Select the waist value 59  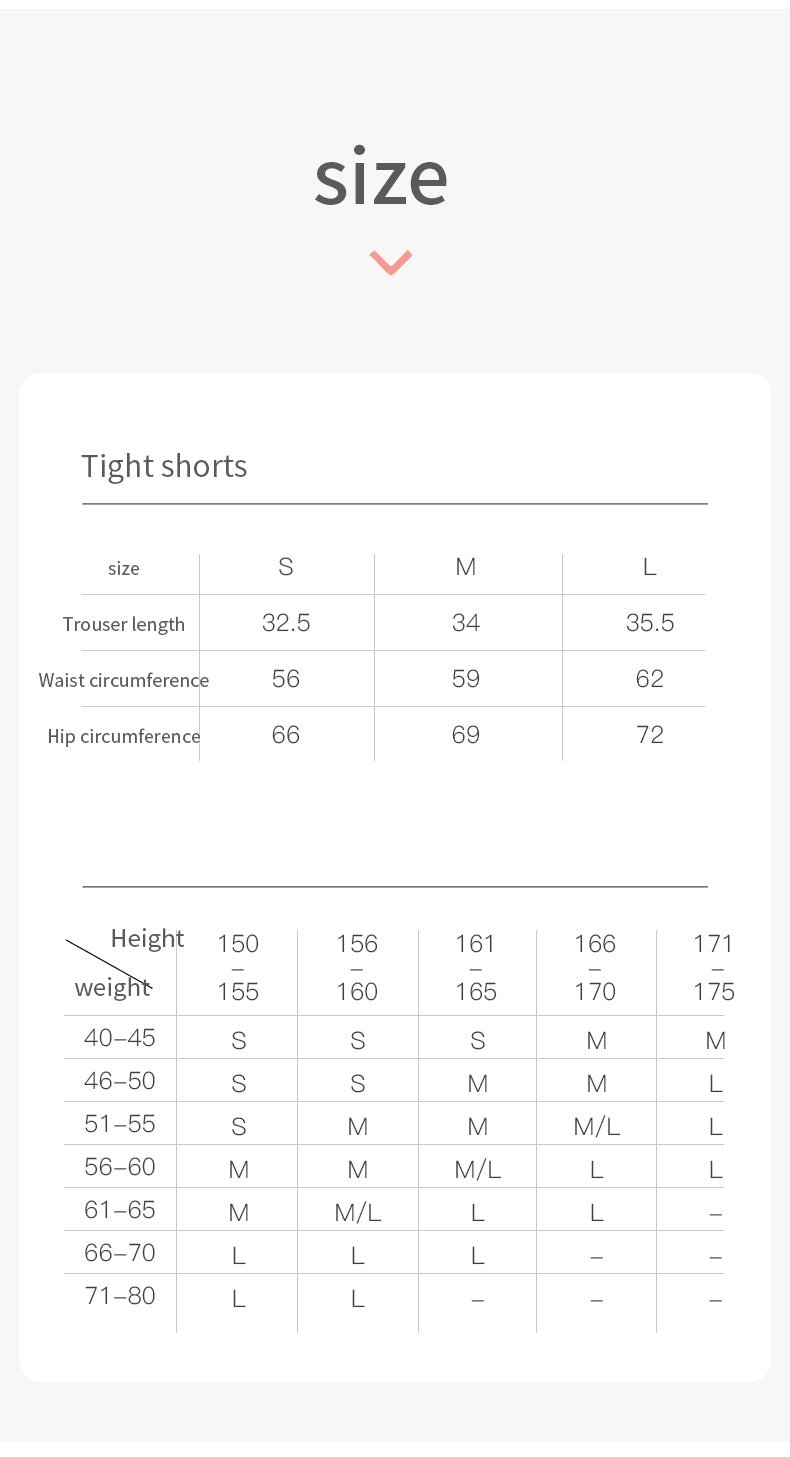point(466,679)
